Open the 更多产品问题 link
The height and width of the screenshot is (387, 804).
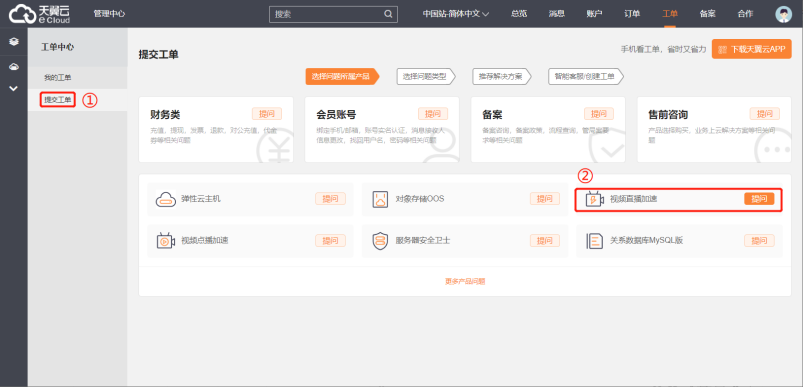[x=465, y=281]
